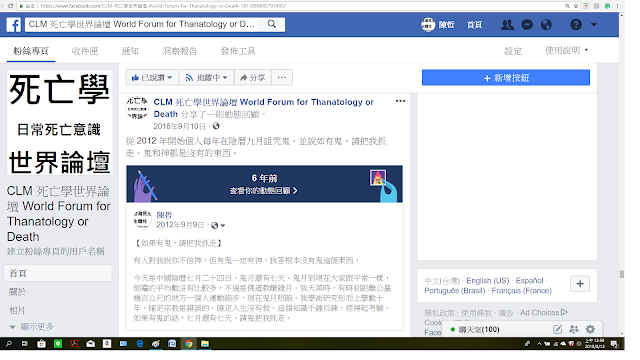Switch to 粉絲專頁 tab

click(31, 51)
